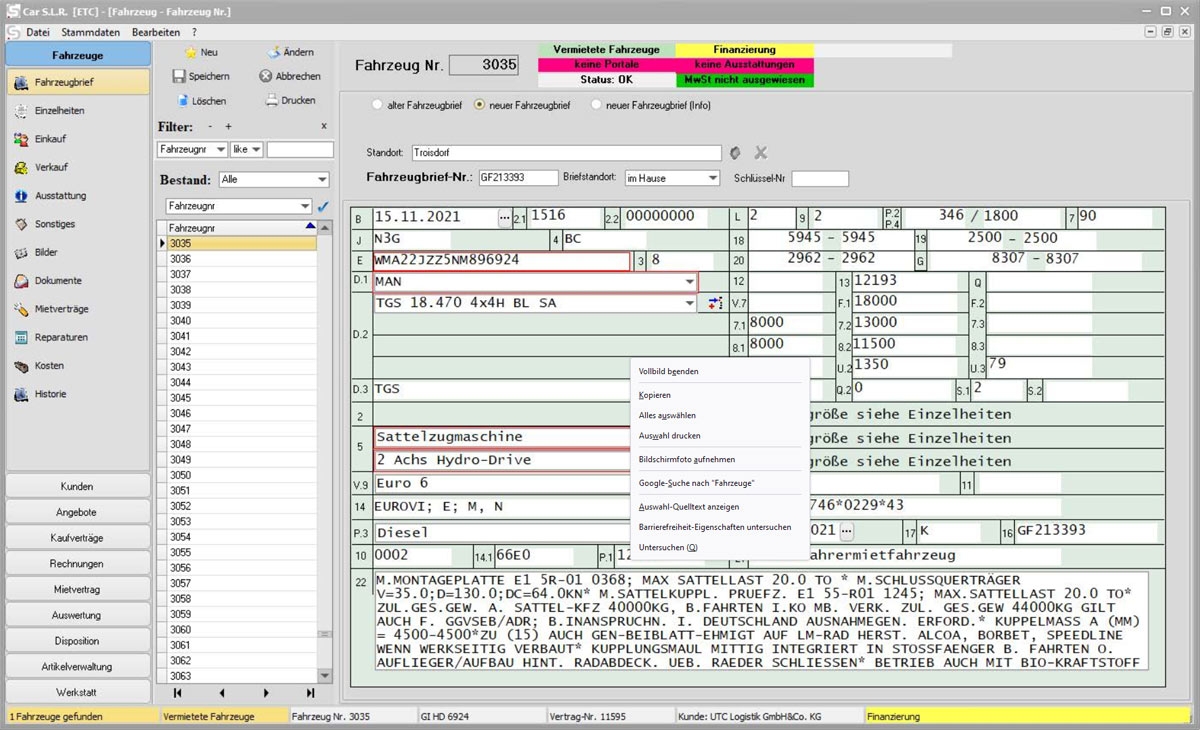Click the Speichern save icon

click(179, 76)
